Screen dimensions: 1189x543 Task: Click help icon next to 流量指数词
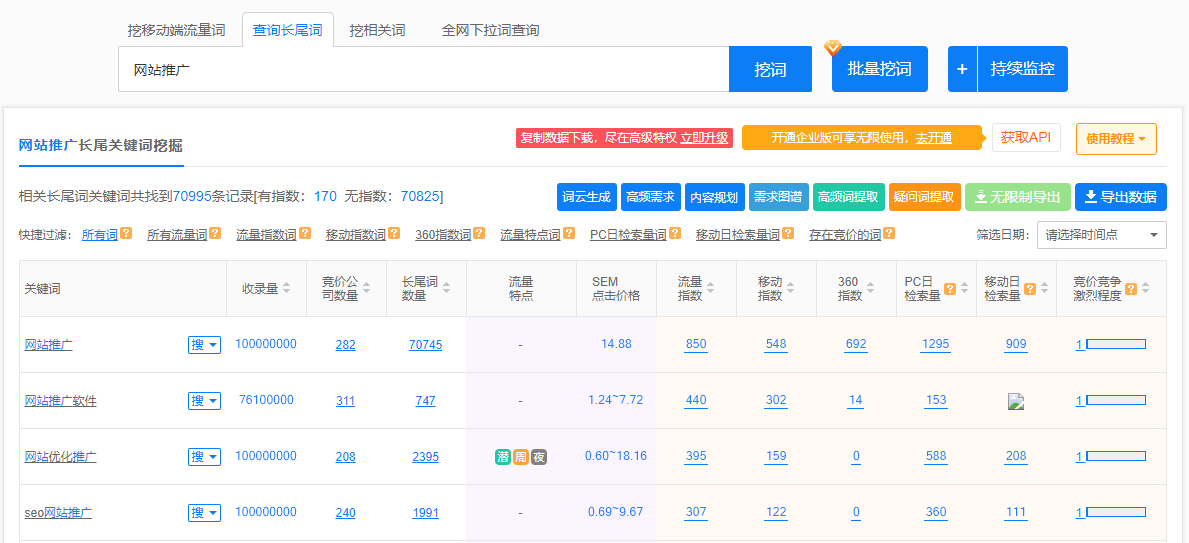(305, 234)
